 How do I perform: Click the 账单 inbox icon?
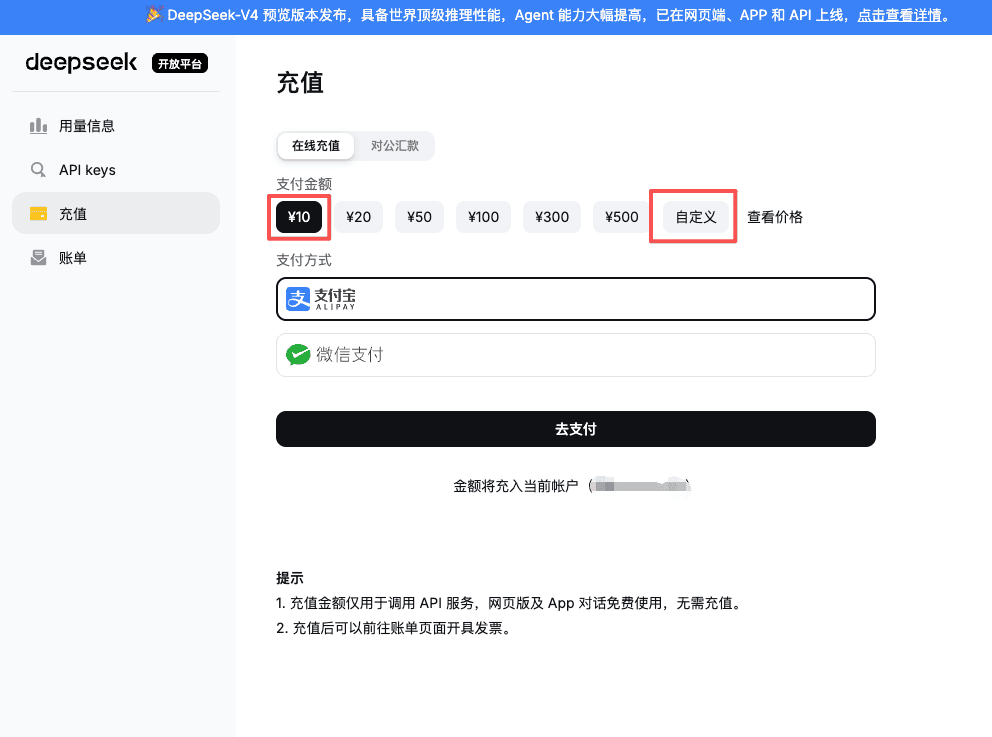click(39, 257)
